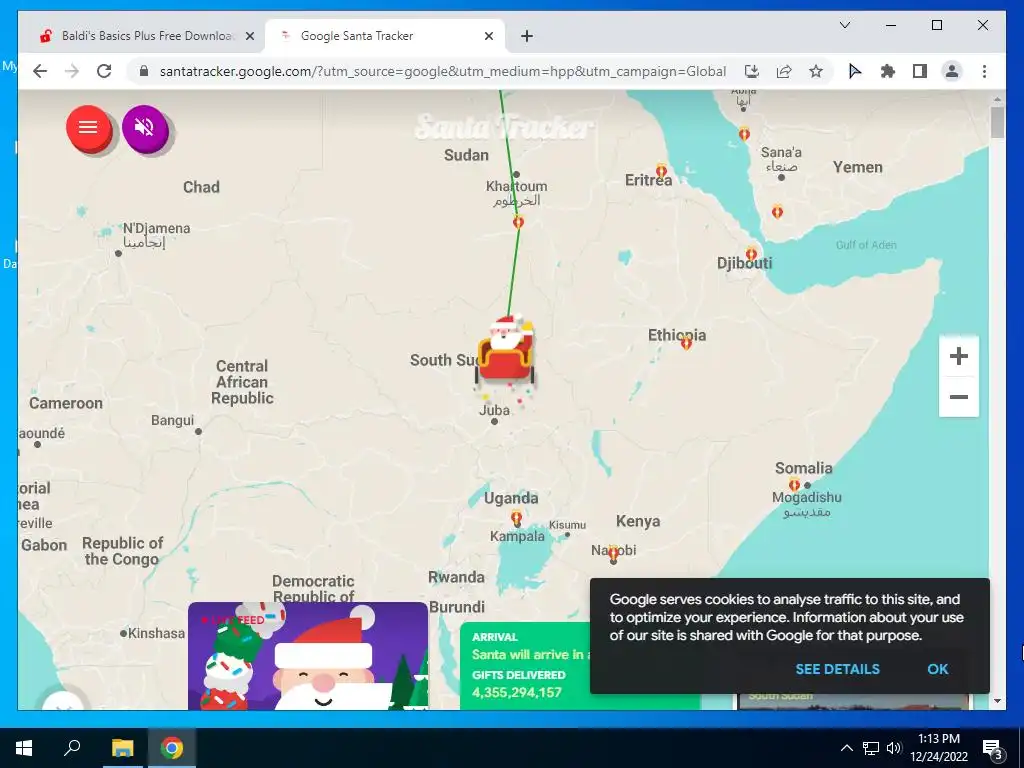
Task: Close the Google Santa Tracker tab
Action: click(488, 36)
